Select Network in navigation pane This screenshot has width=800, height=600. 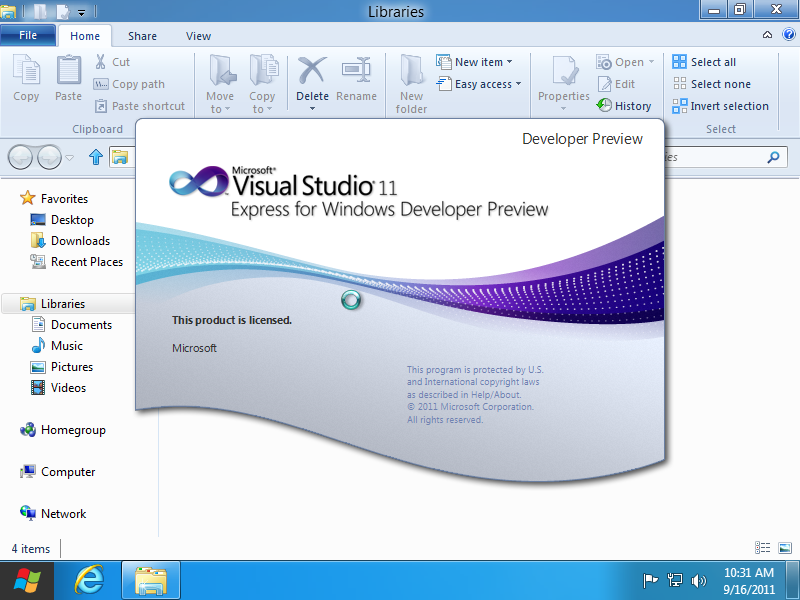point(53,514)
